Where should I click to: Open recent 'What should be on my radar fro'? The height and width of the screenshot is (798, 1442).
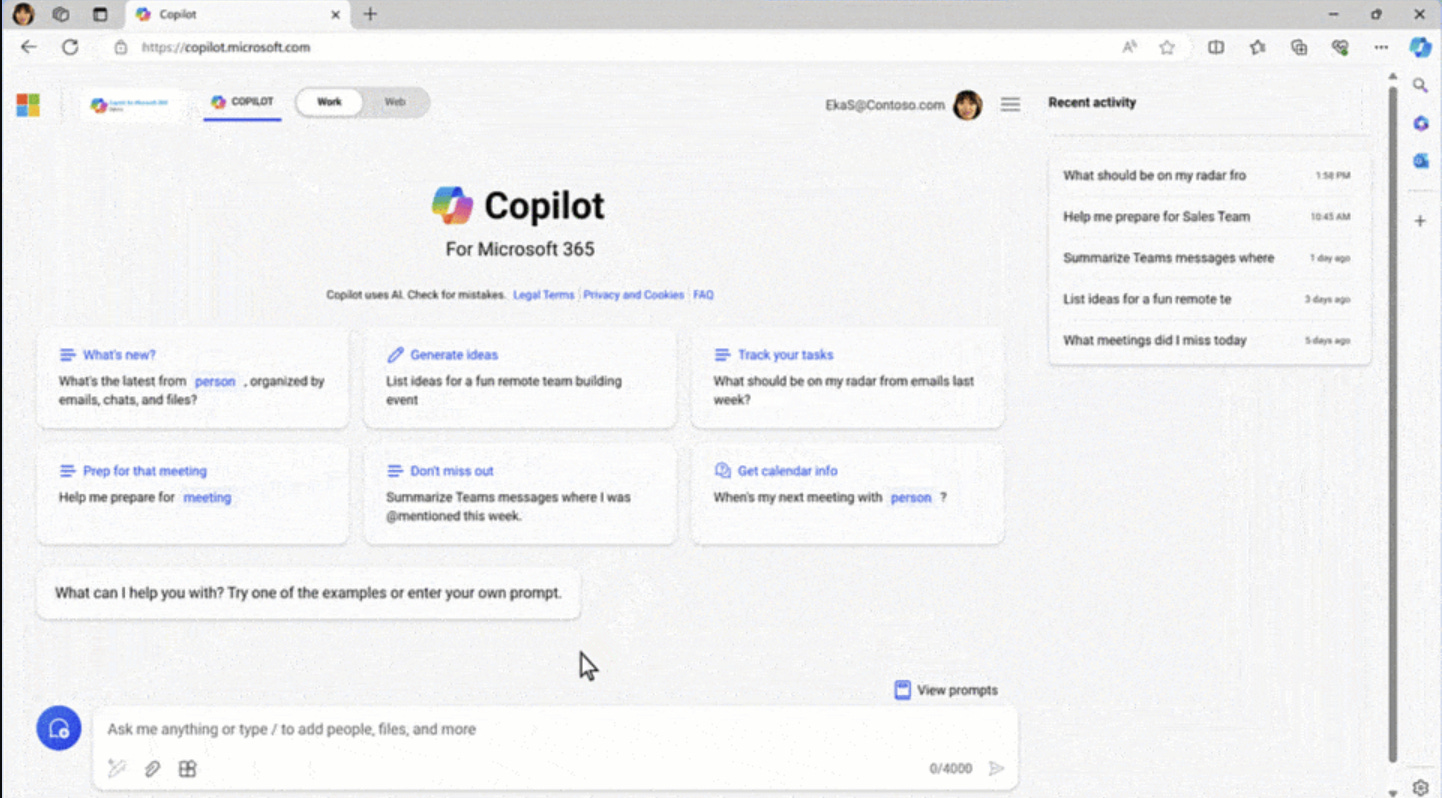pyautogui.click(x=1209, y=175)
